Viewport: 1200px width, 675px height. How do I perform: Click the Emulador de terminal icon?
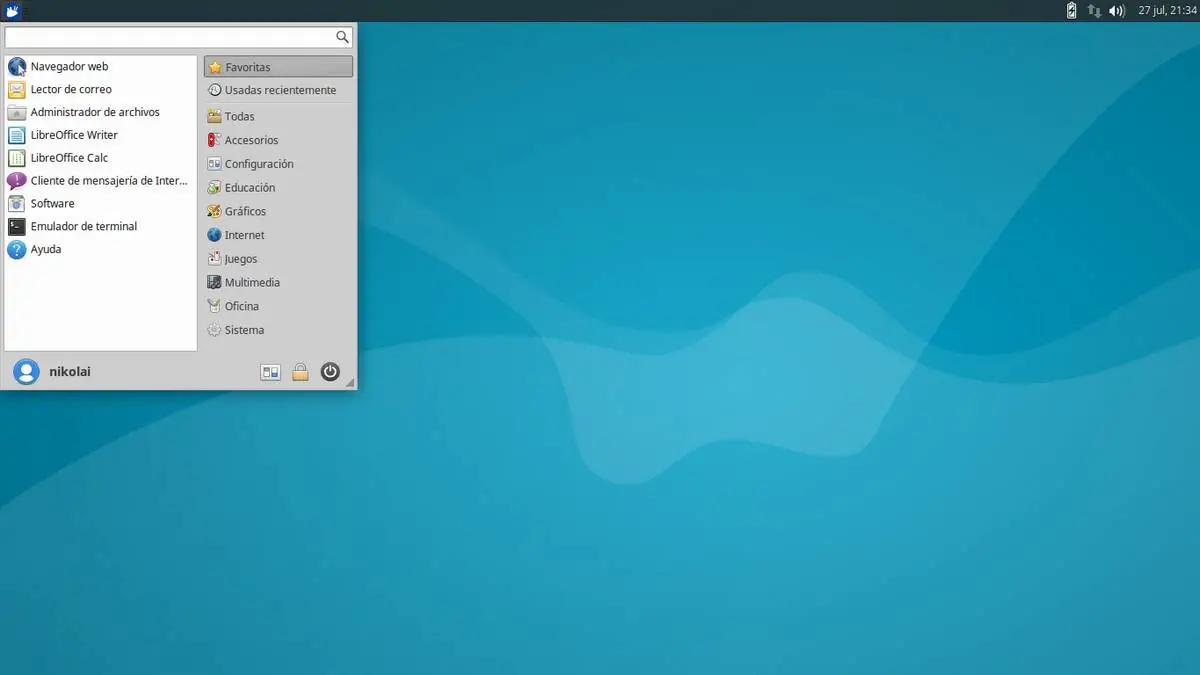coord(16,227)
